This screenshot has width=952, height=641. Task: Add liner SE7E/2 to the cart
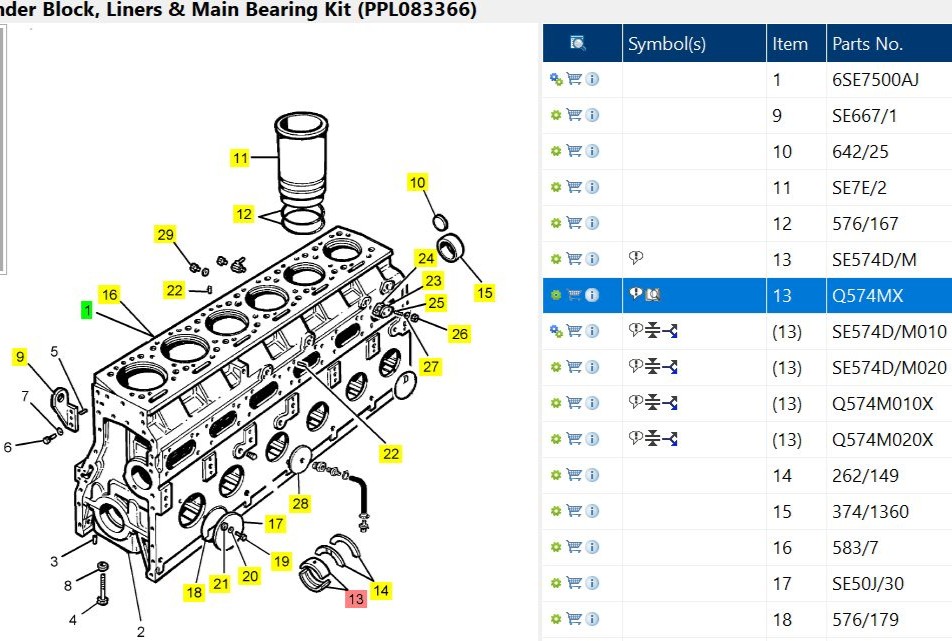coord(574,187)
